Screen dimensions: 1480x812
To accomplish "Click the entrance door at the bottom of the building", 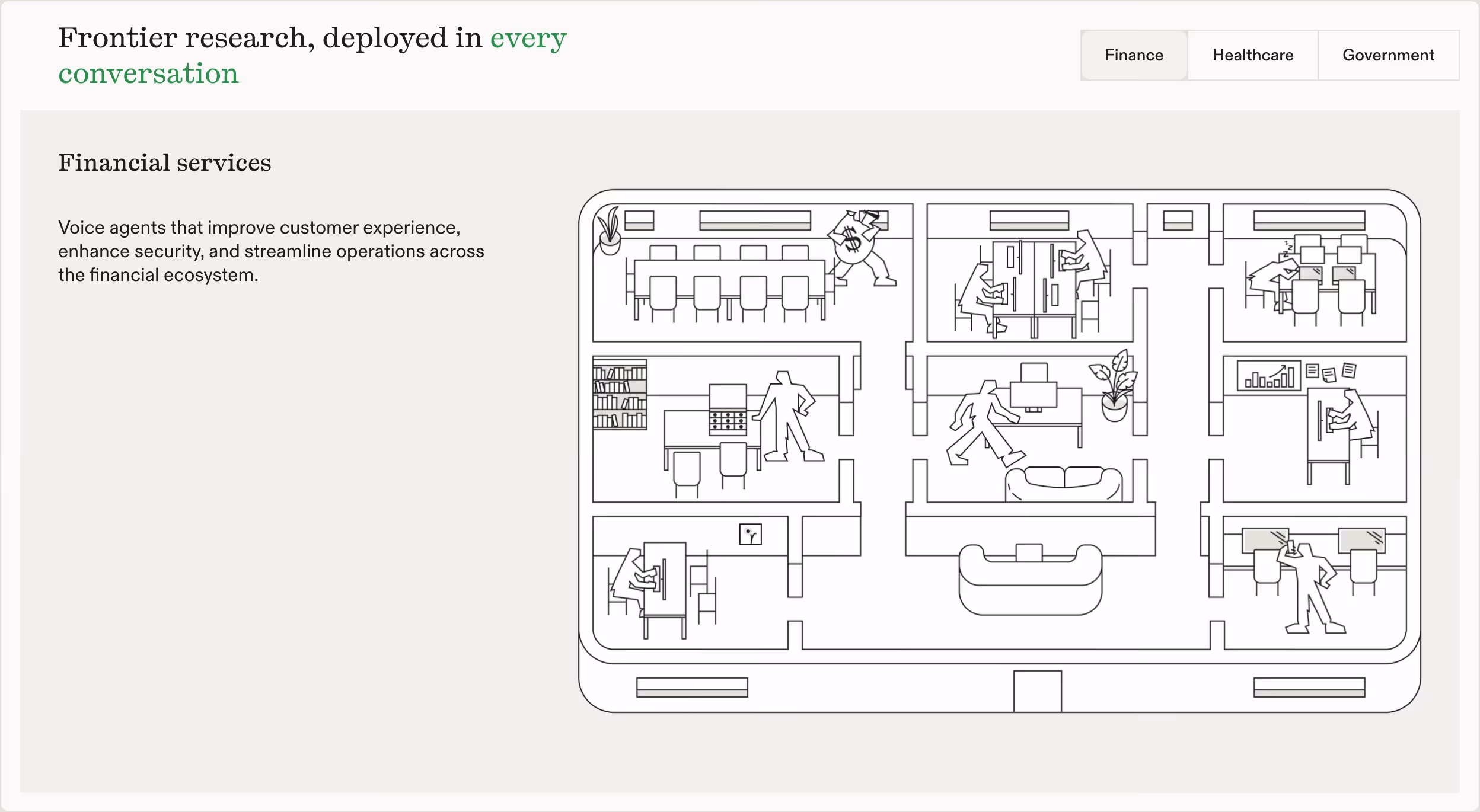I will tap(1037, 691).
